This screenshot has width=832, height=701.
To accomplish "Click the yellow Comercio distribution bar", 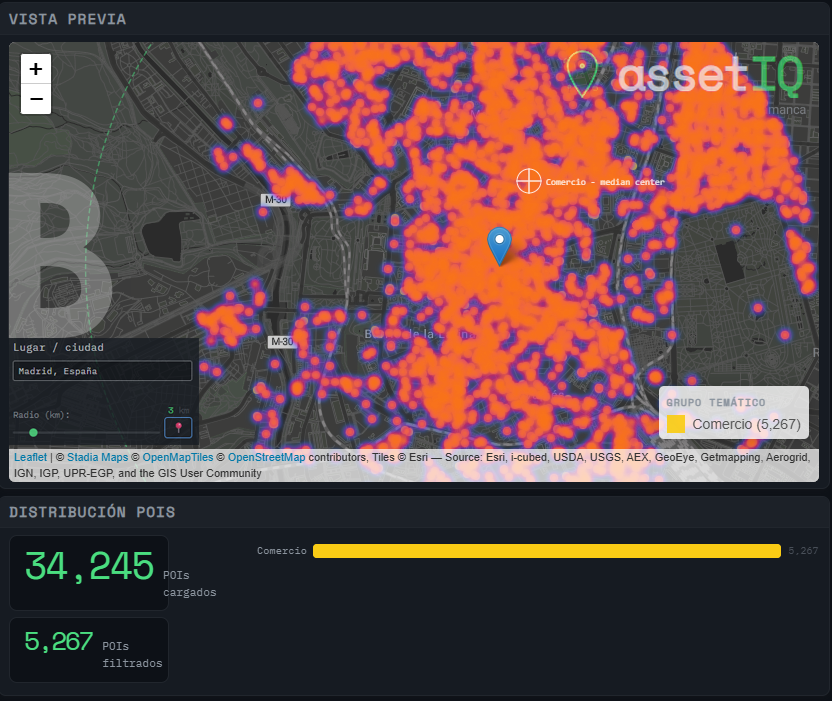I will coord(547,551).
